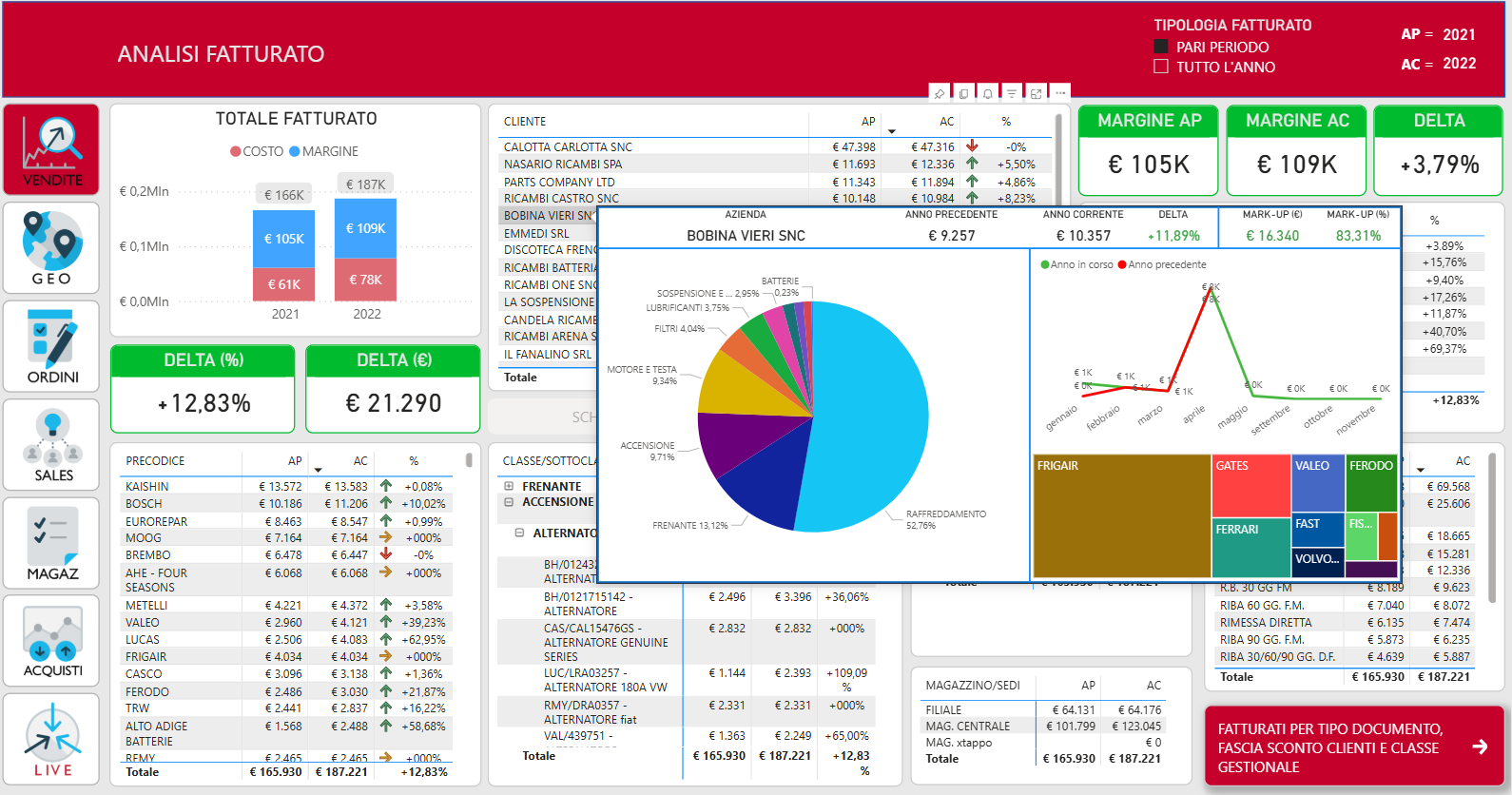Open the LIVE page icon
This screenshot has width=1512, height=795.
pos(51,739)
